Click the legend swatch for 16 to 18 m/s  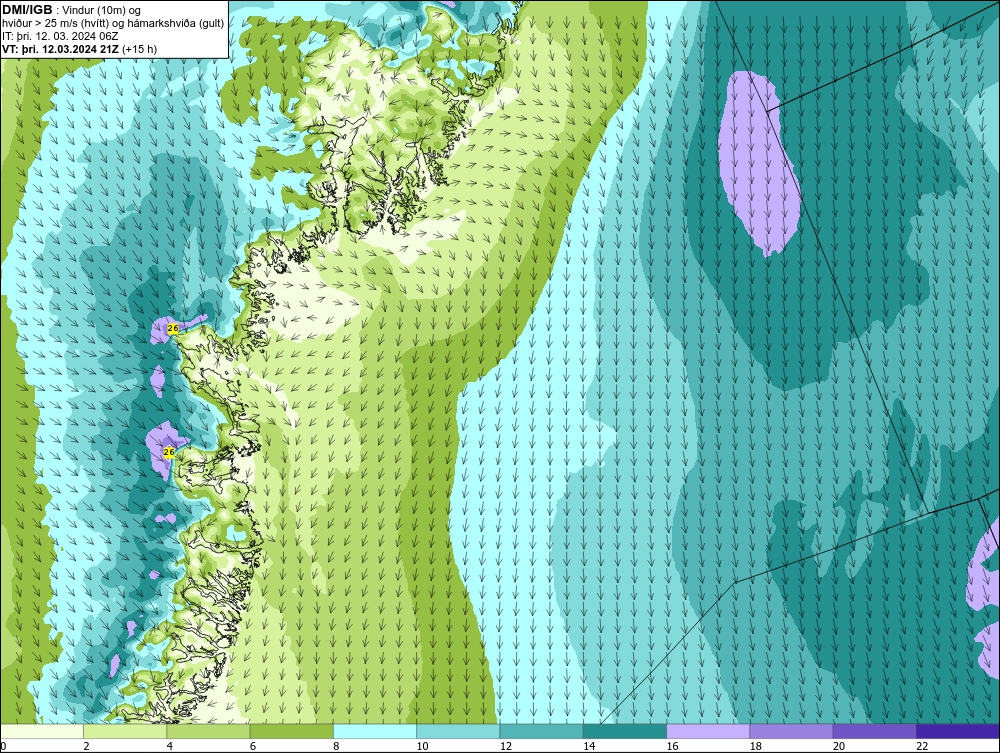(x=708, y=731)
